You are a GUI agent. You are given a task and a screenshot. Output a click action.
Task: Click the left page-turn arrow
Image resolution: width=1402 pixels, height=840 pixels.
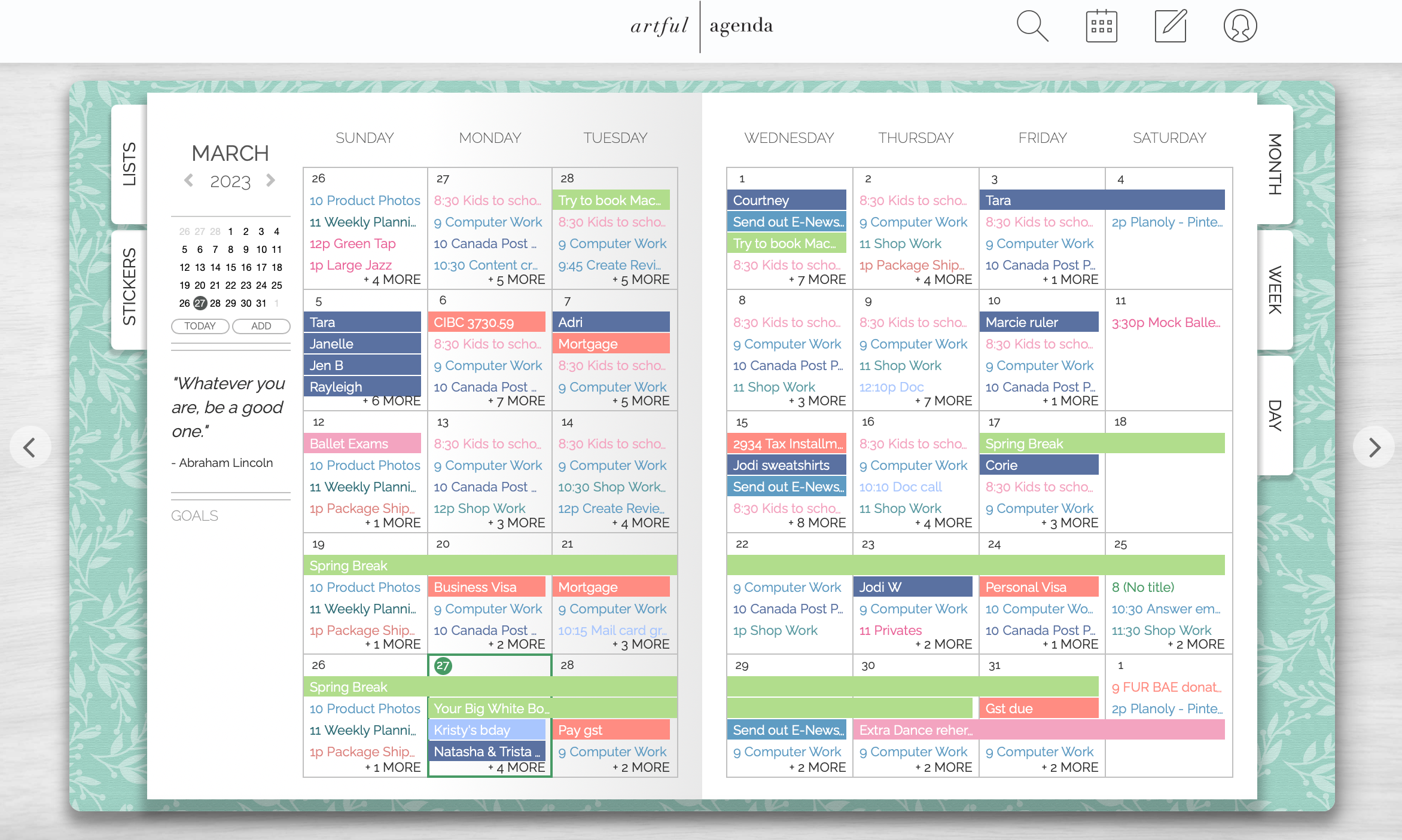(x=30, y=447)
